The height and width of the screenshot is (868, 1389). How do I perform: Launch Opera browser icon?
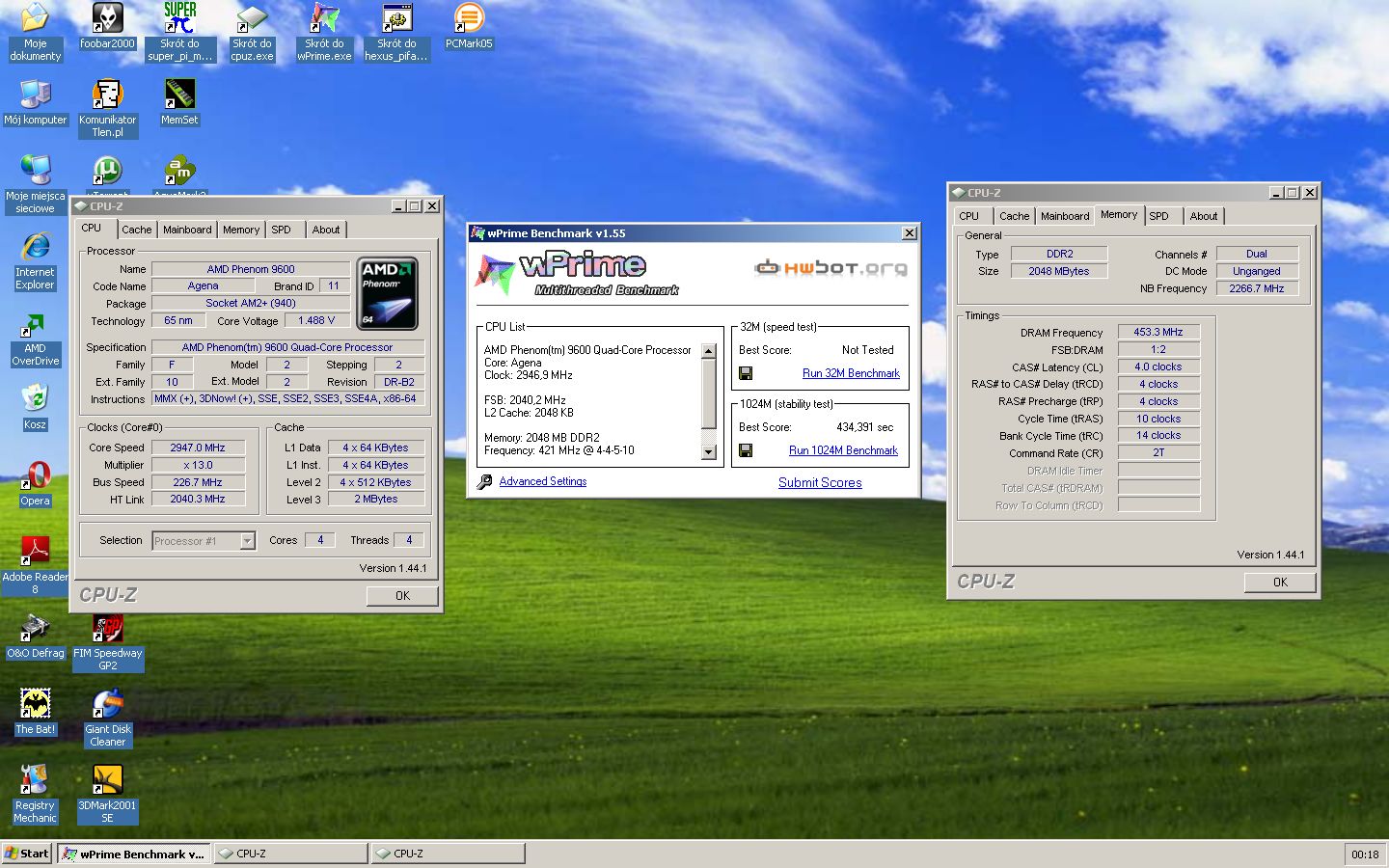[x=35, y=483]
